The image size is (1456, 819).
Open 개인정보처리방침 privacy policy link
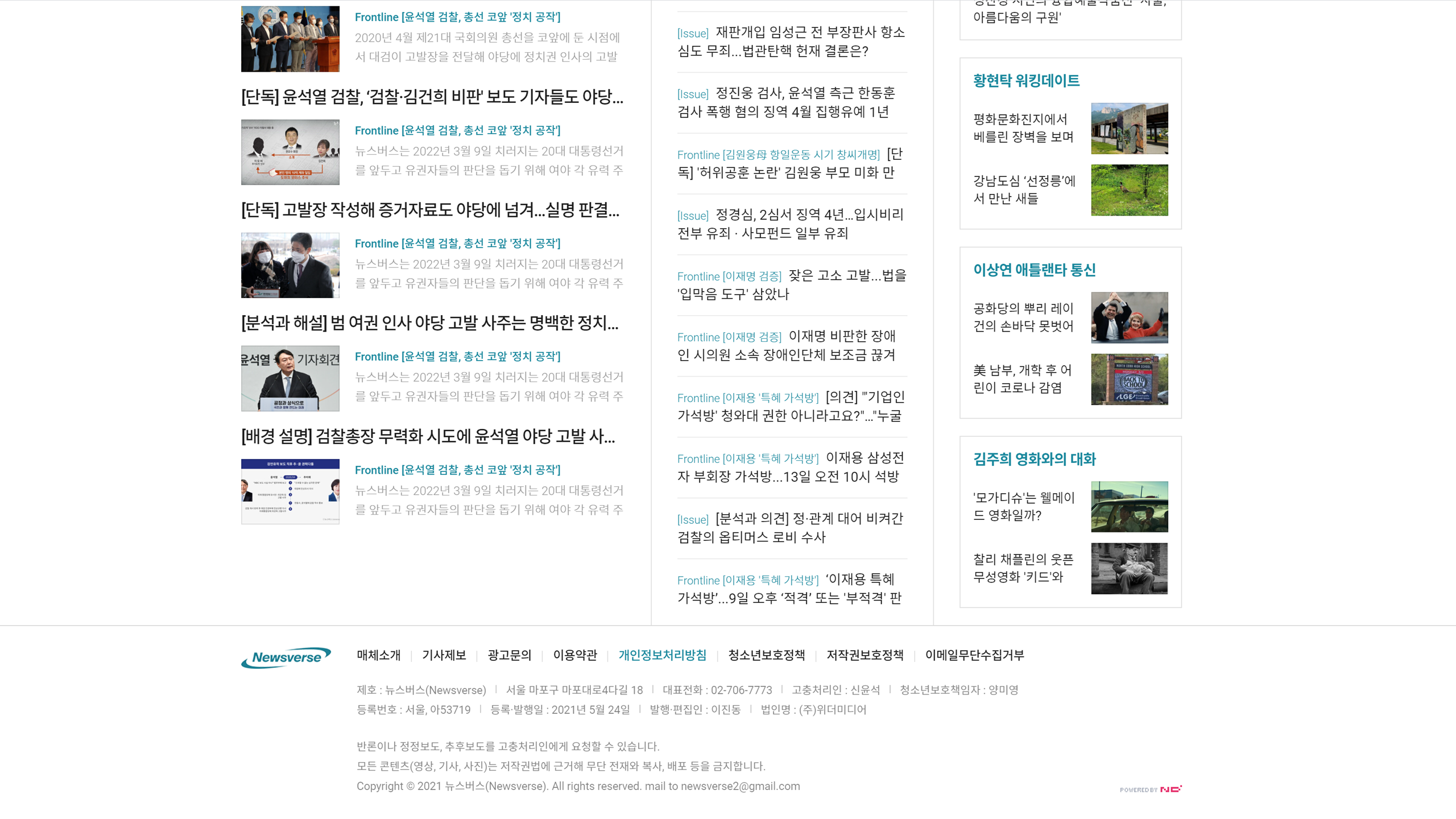[662, 655]
